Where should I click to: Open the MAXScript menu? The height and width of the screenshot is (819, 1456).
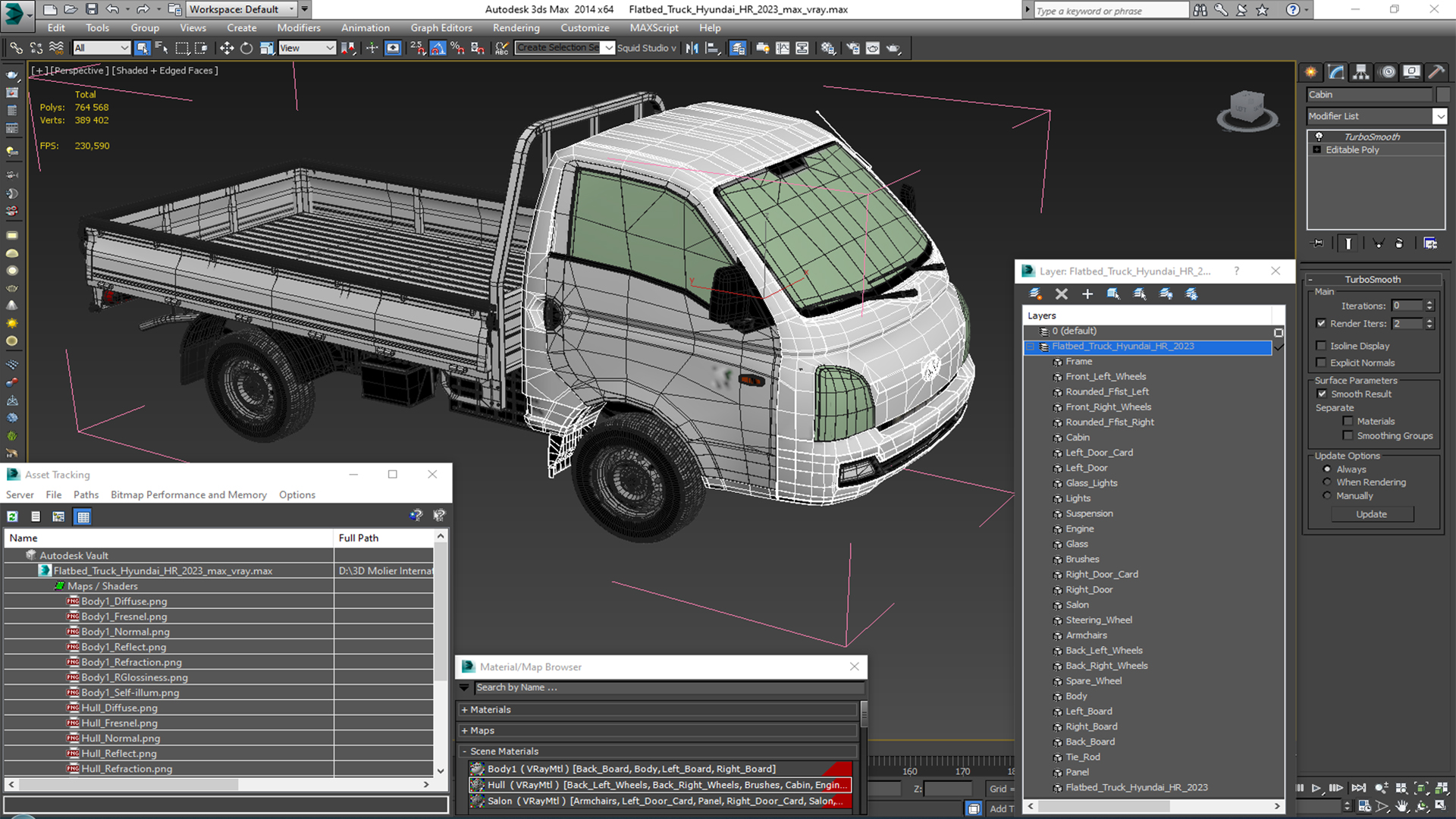[x=654, y=28]
